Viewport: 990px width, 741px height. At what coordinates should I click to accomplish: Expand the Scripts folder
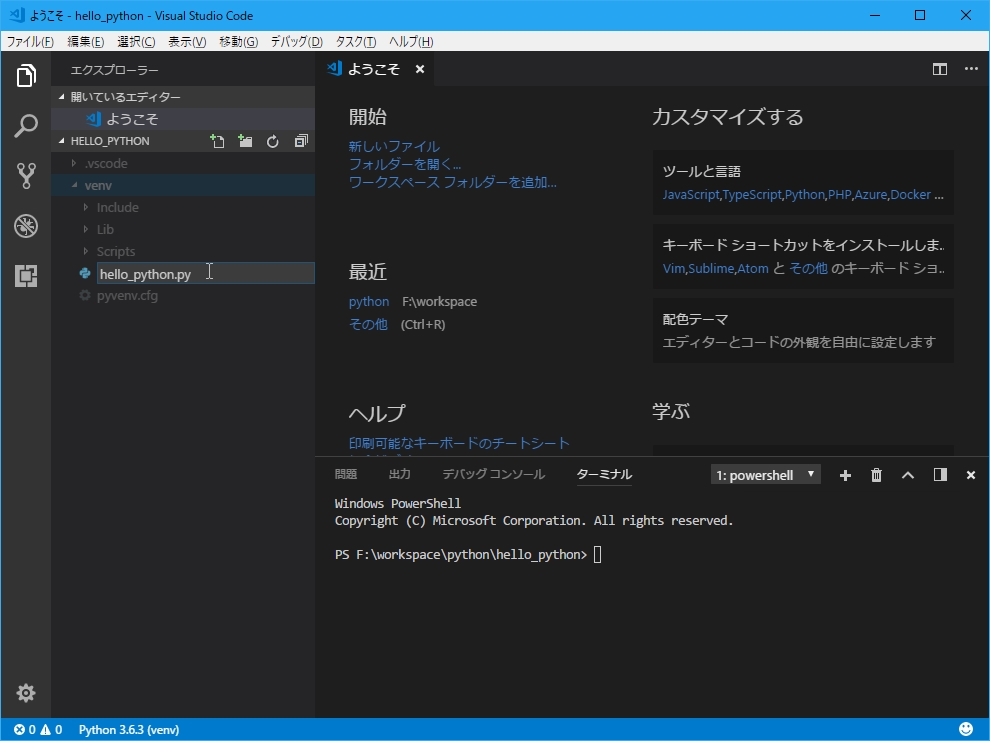tap(183, 251)
